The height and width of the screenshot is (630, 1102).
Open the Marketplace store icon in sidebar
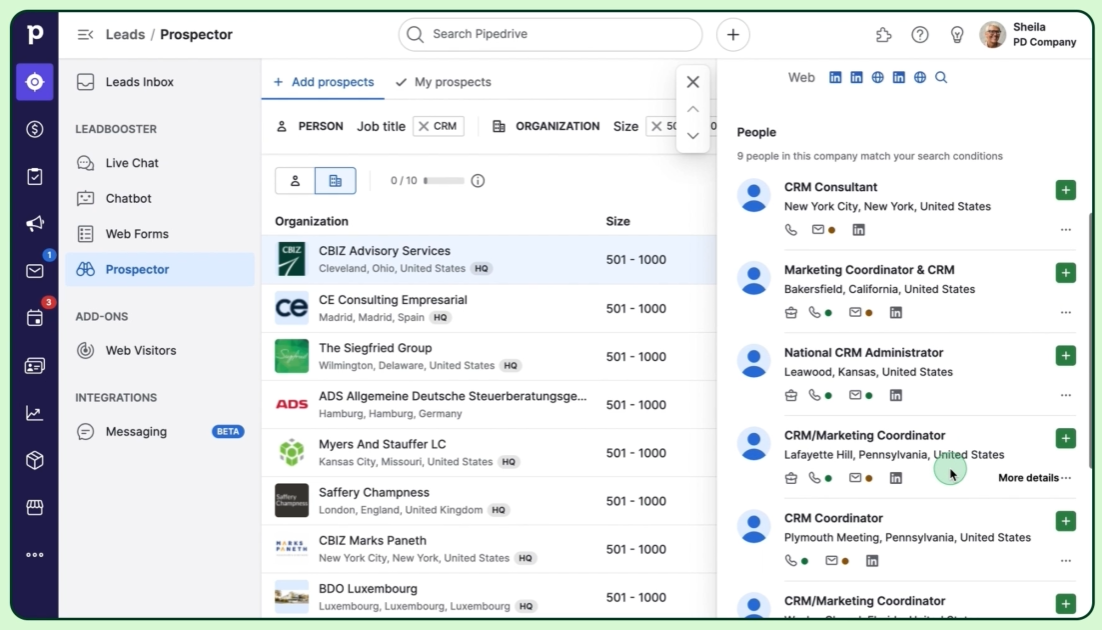tap(34, 507)
